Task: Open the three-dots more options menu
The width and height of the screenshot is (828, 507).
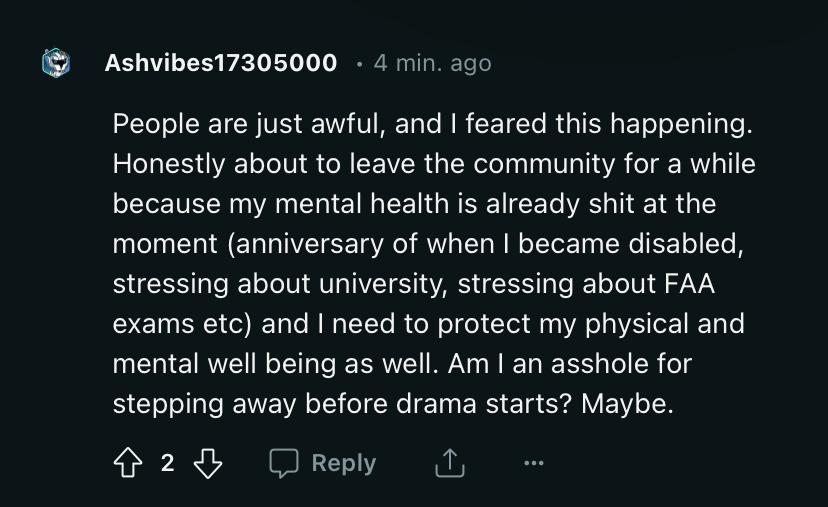Action: [x=534, y=463]
